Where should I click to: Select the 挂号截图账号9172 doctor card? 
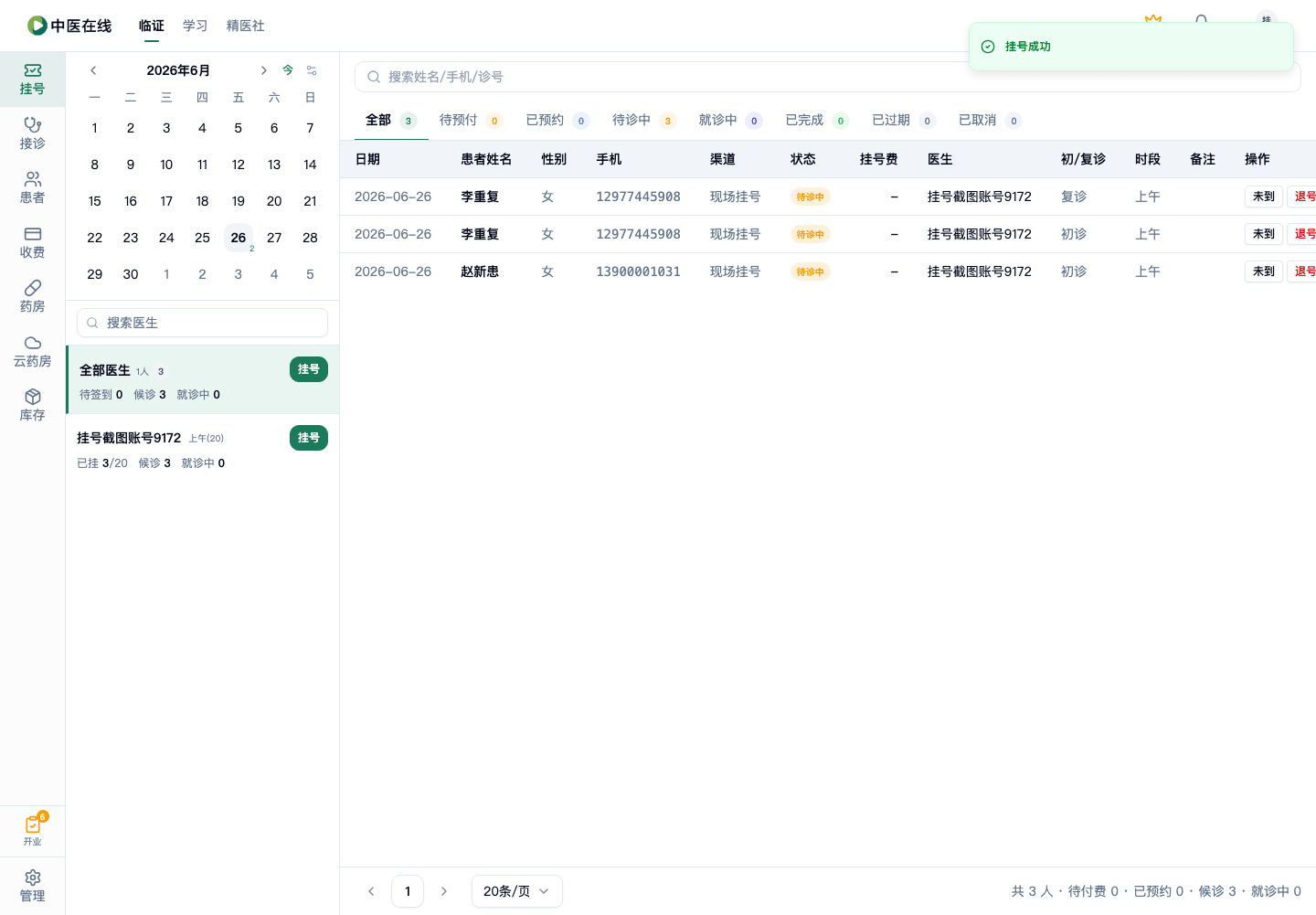pyautogui.click(x=203, y=449)
